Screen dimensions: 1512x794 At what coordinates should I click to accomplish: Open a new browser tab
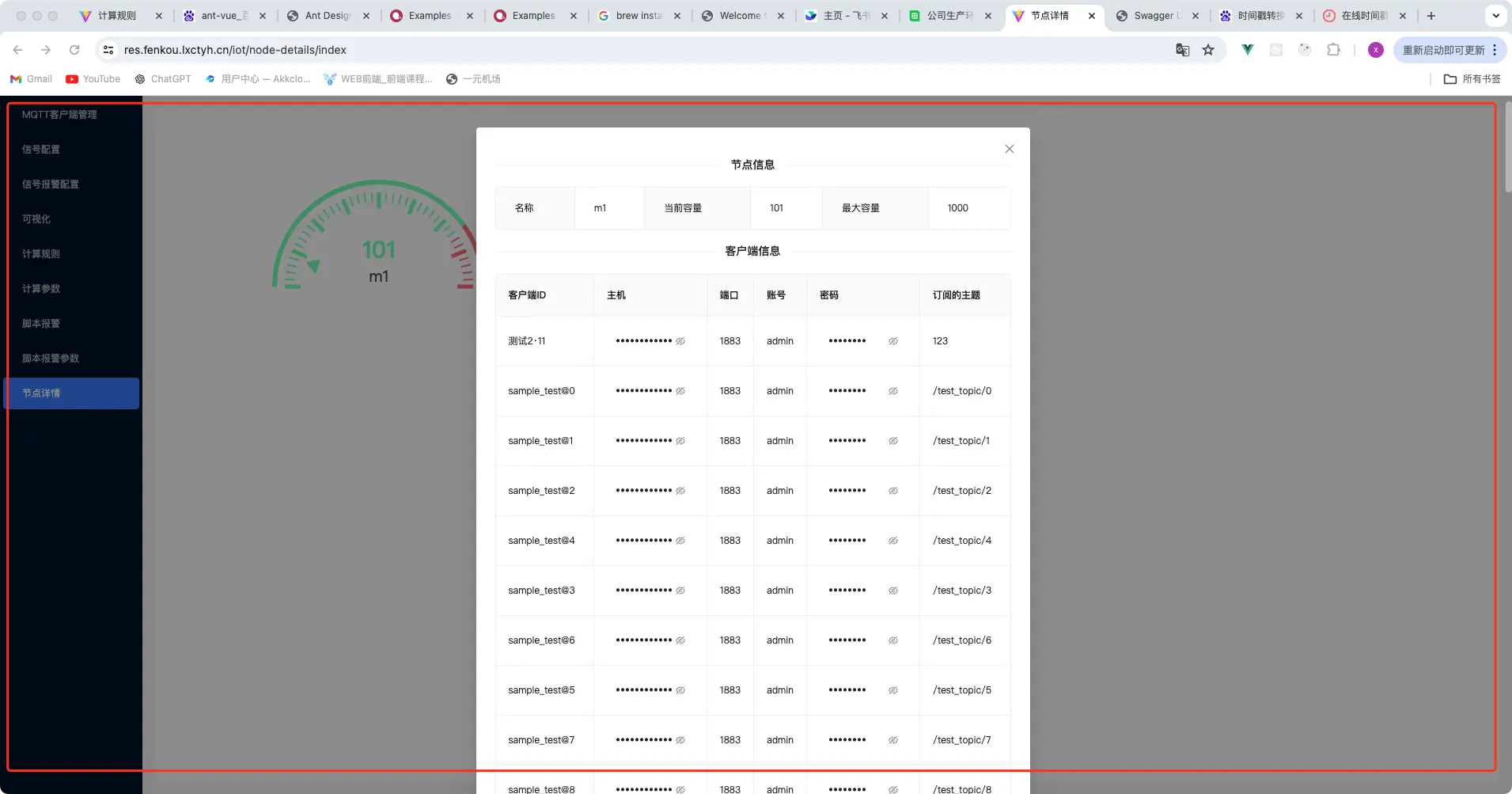tap(1431, 16)
